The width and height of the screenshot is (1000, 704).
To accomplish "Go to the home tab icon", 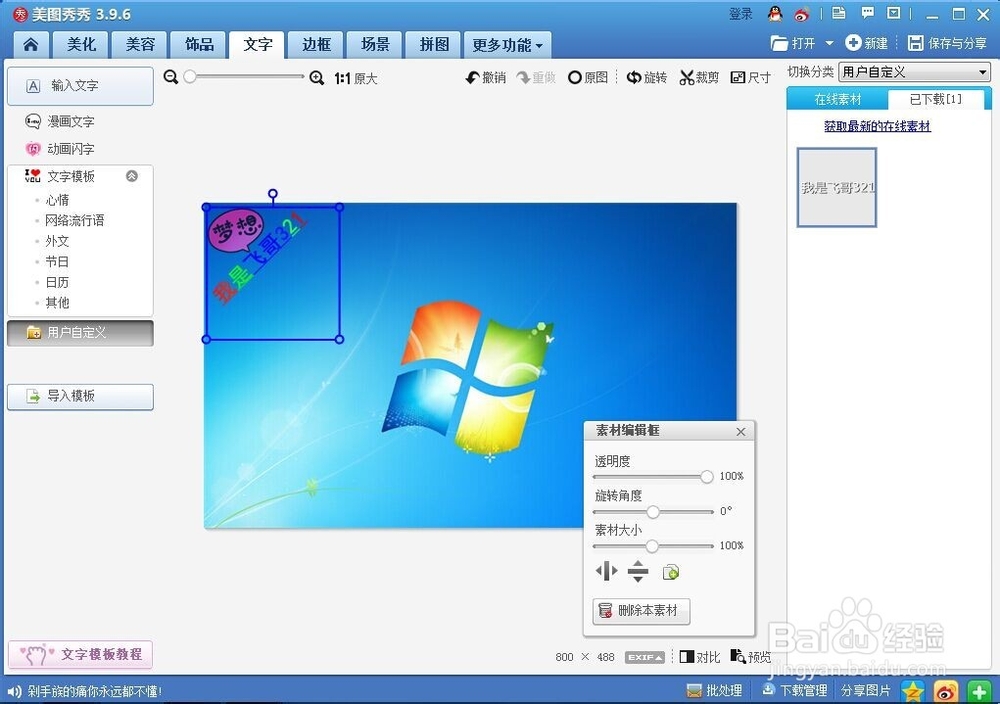I will pos(30,45).
